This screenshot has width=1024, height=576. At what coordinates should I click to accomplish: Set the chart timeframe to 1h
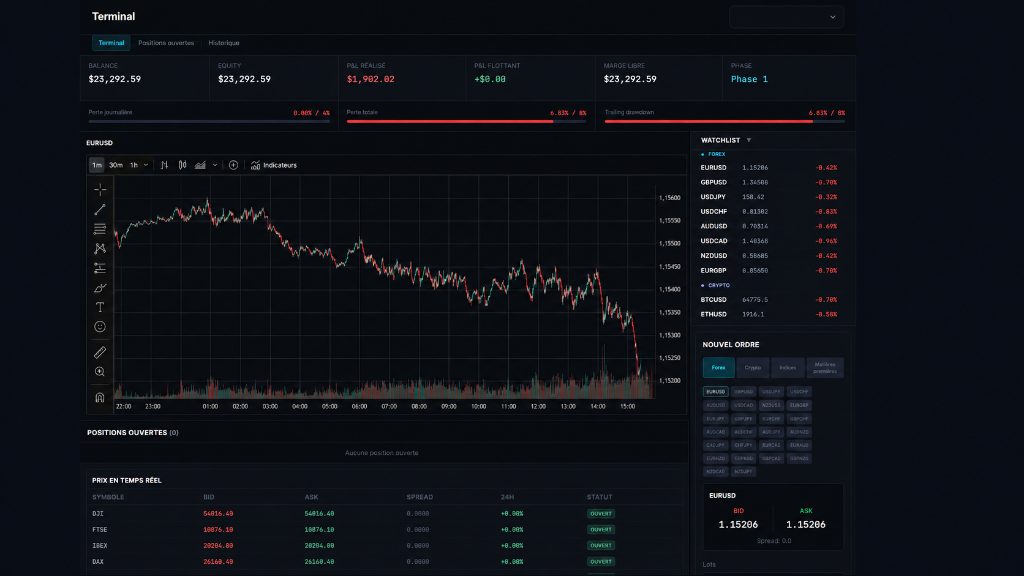click(134, 165)
